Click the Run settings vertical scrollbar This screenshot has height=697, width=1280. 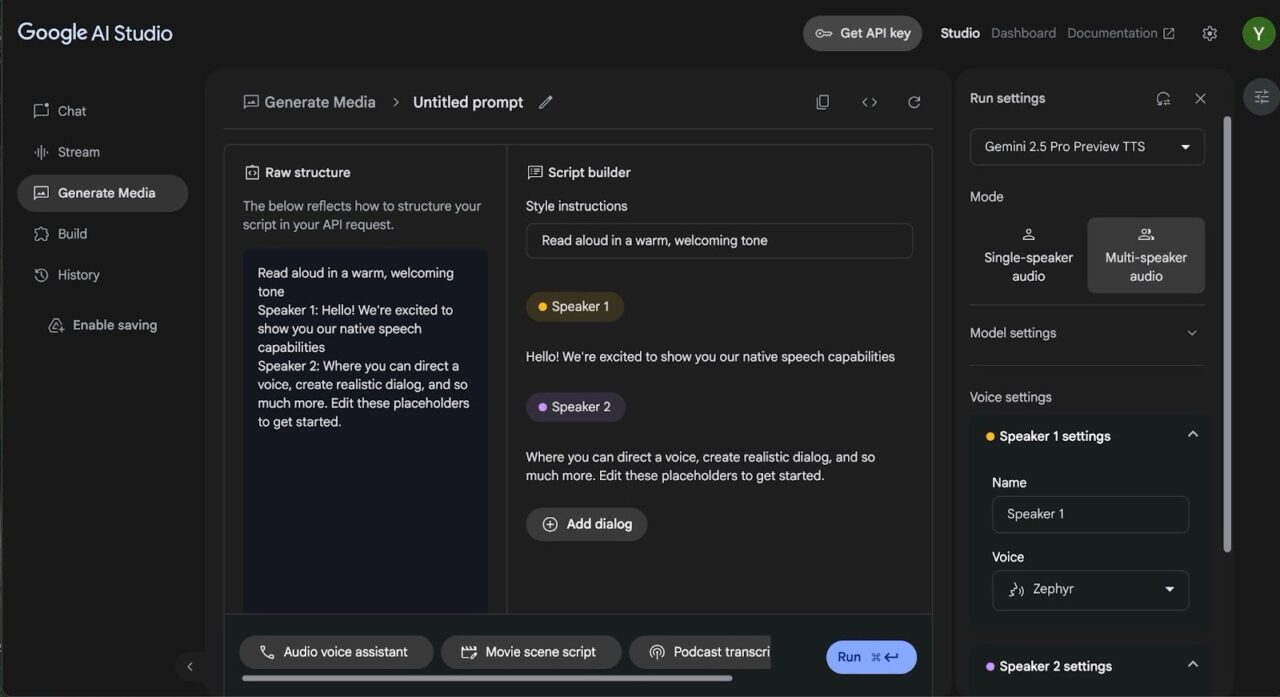(1227, 333)
